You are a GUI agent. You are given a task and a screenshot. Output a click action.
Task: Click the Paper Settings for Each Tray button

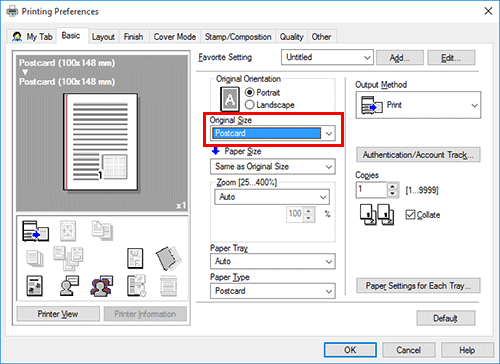click(418, 286)
